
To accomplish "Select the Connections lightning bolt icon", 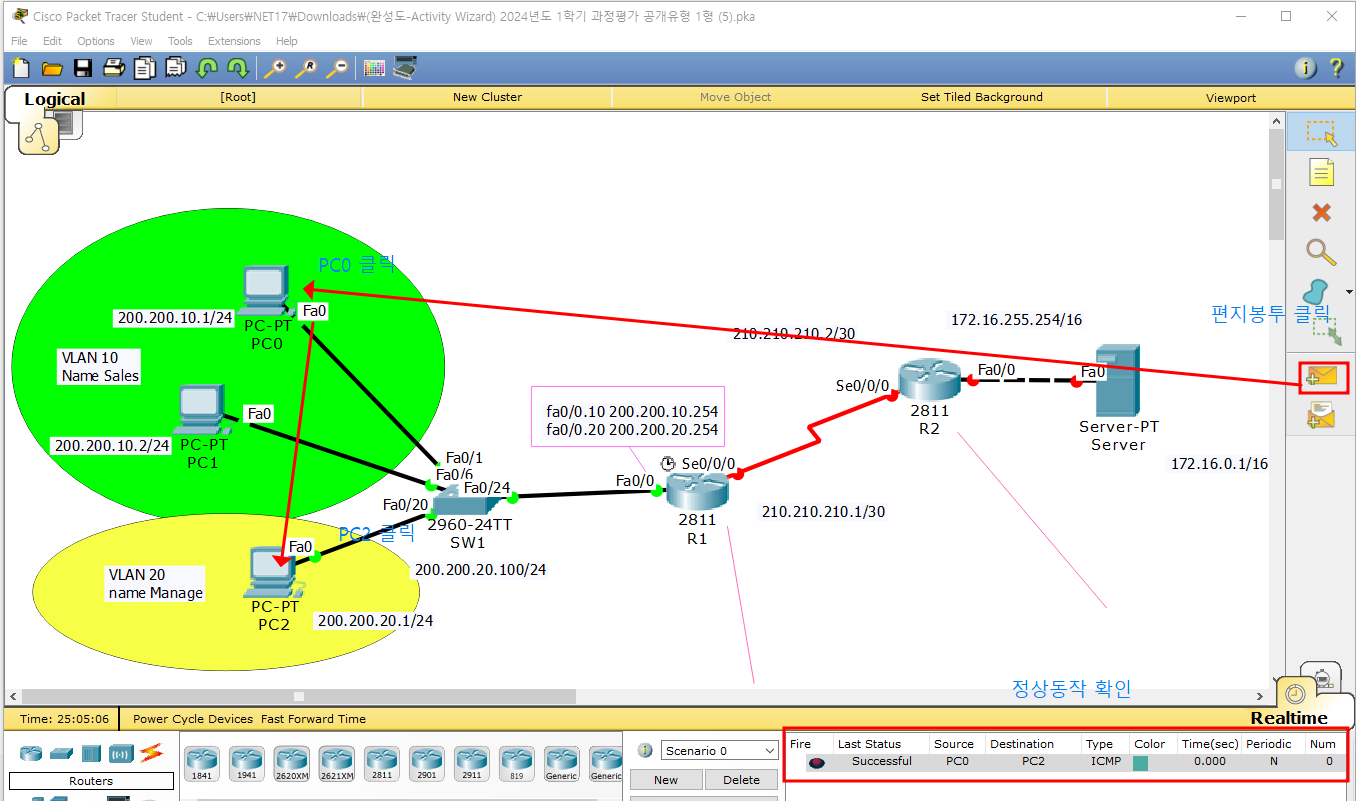I will pos(150,752).
